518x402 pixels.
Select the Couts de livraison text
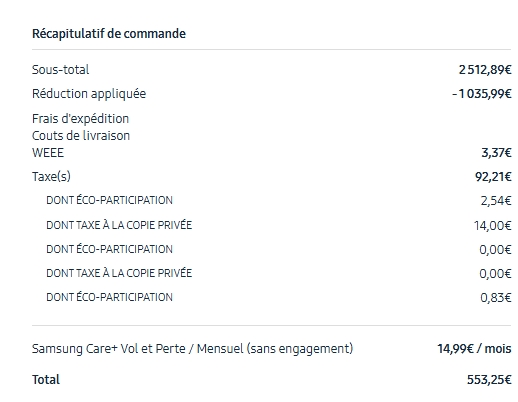pyautogui.click(x=81, y=136)
